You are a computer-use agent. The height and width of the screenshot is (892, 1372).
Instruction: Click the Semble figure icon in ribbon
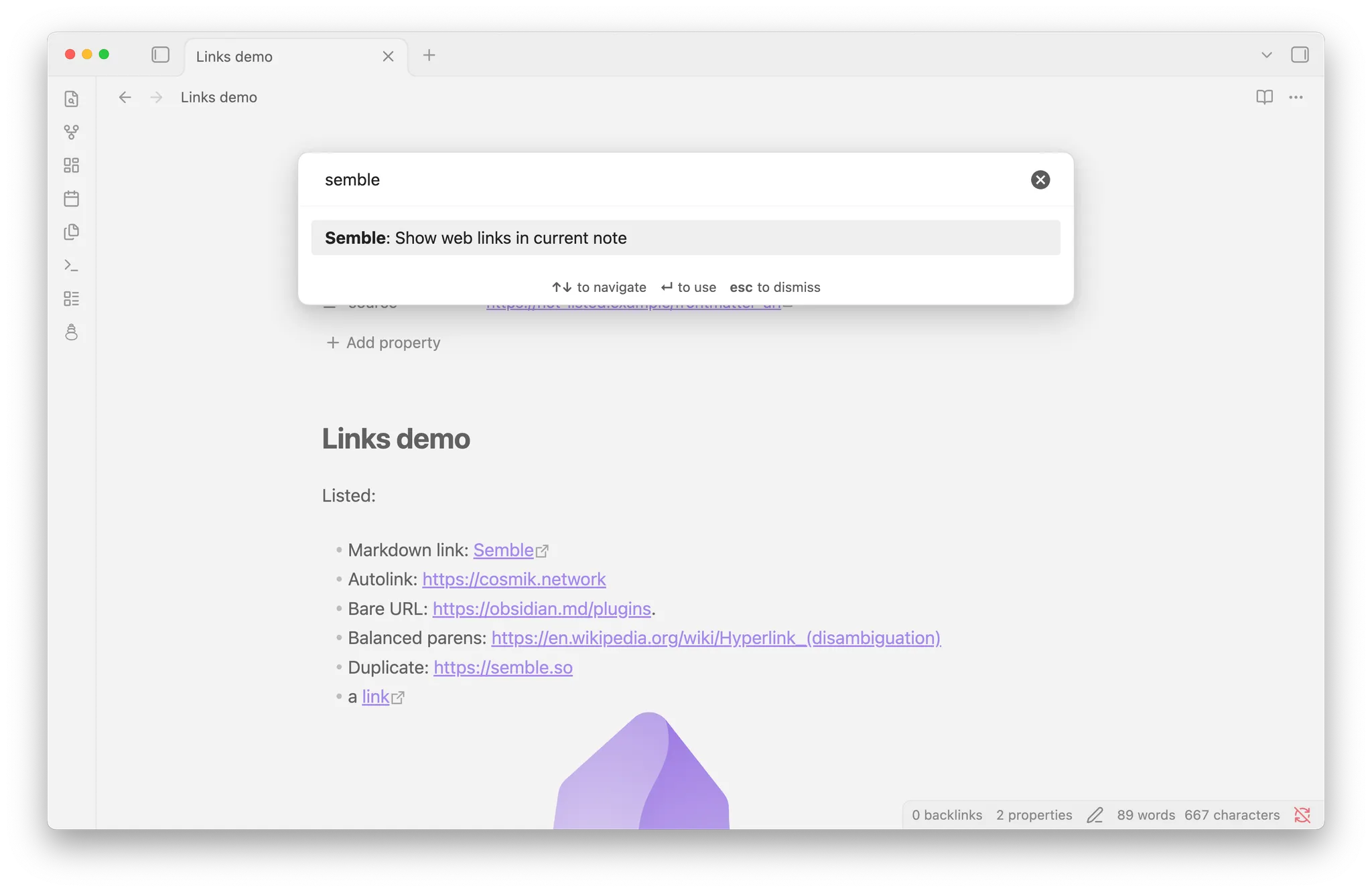coord(72,332)
